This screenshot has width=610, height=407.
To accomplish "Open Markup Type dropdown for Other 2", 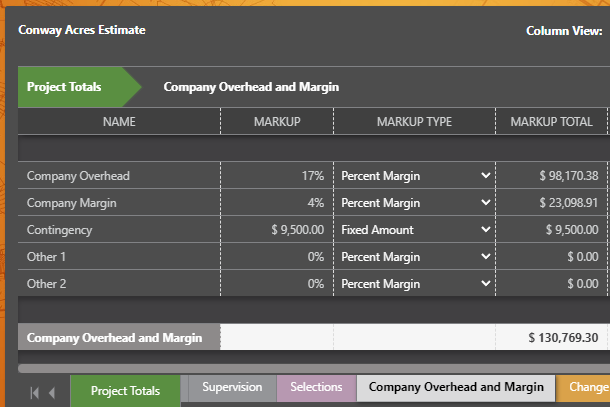I will (415, 284).
